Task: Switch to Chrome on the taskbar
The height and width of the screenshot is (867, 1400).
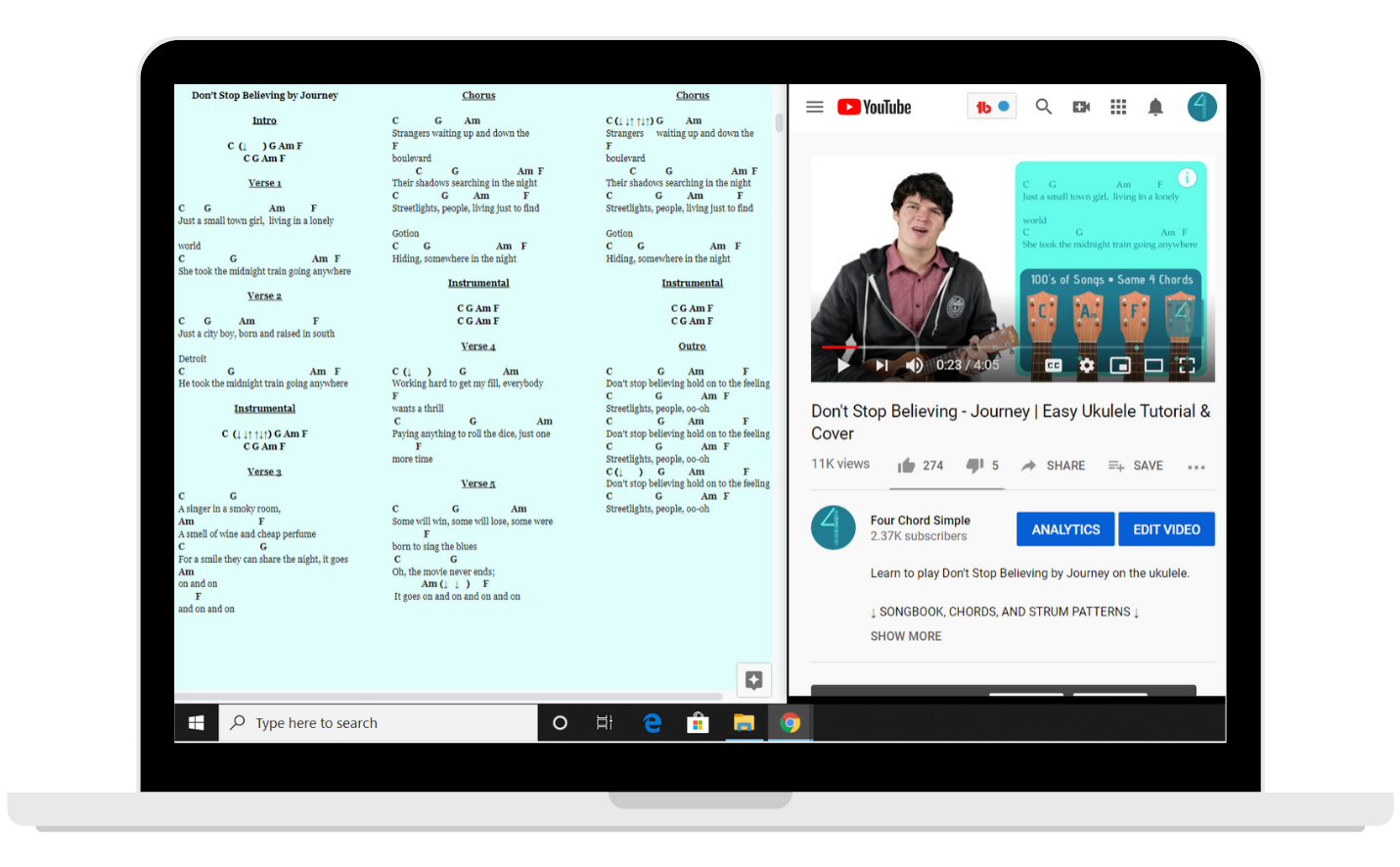Action: coord(790,723)
